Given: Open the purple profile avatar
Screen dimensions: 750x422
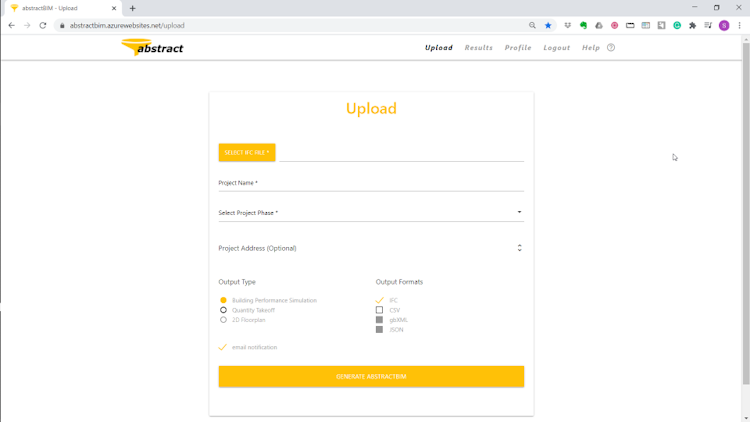Looking at the screenshot, I should (x=724, y=25).
